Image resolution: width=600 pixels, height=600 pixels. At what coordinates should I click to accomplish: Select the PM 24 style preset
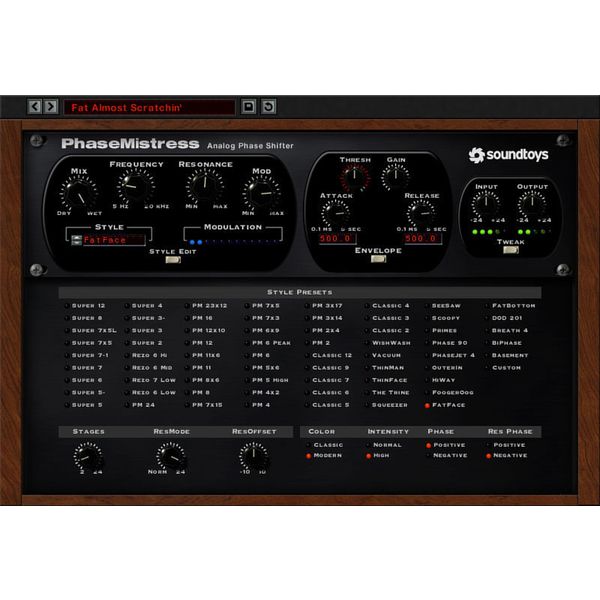coord(140,405)
